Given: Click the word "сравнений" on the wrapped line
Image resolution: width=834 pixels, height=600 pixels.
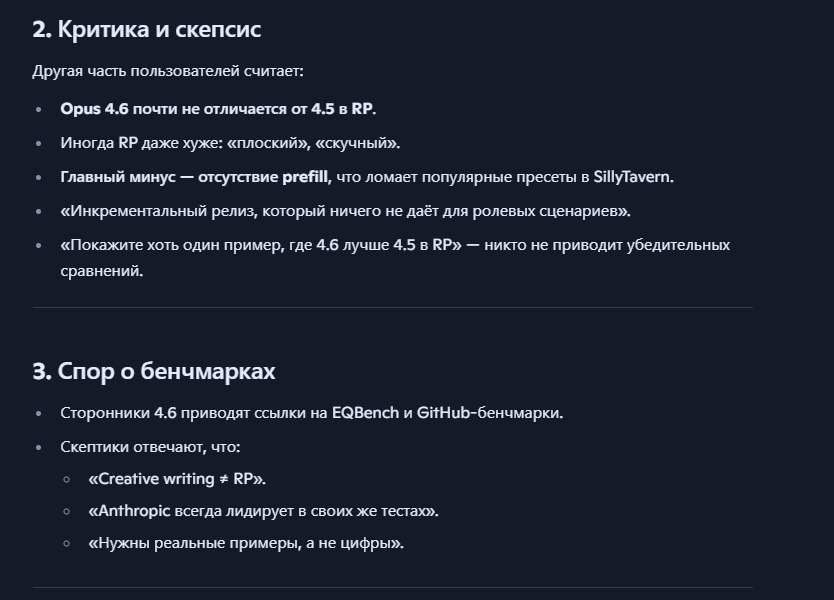Looking at the screenshot, I should click(x=102, y=270).
